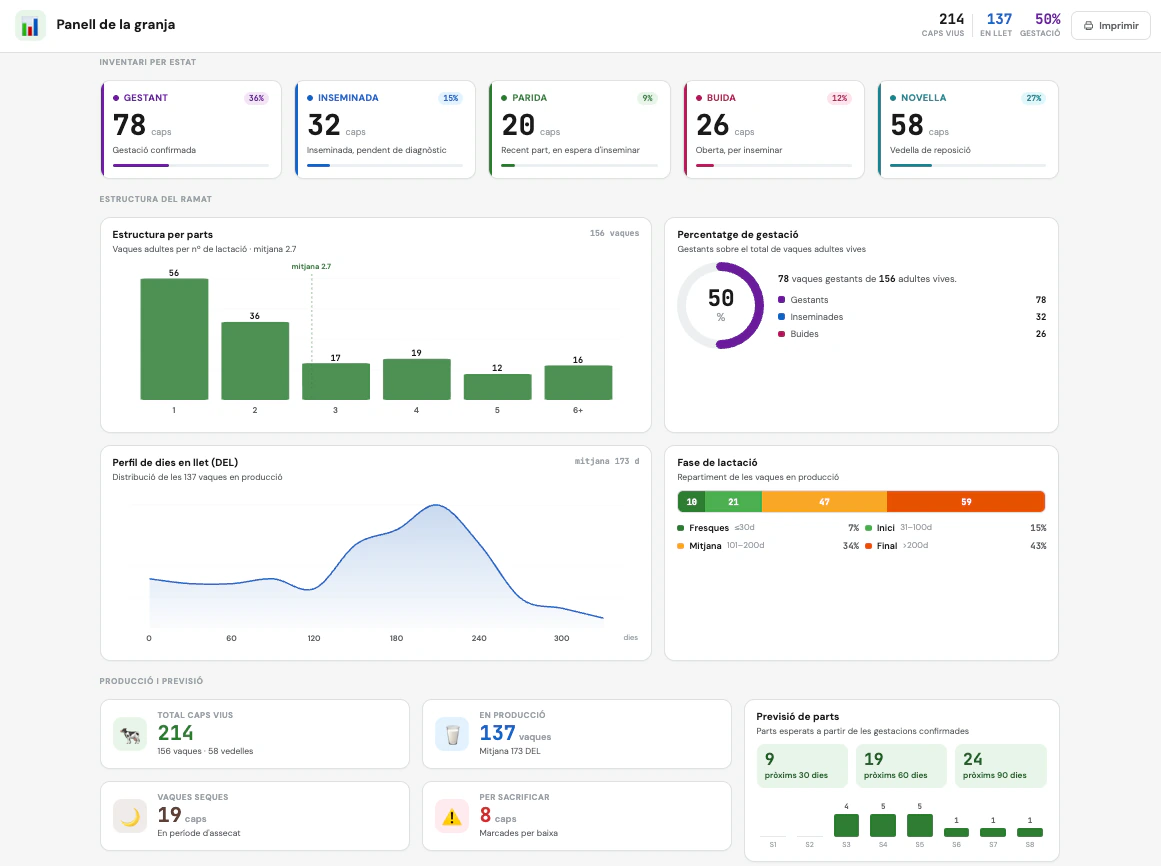Click the Imprimir print button

pyautogui.click(x=1111, y=25)
